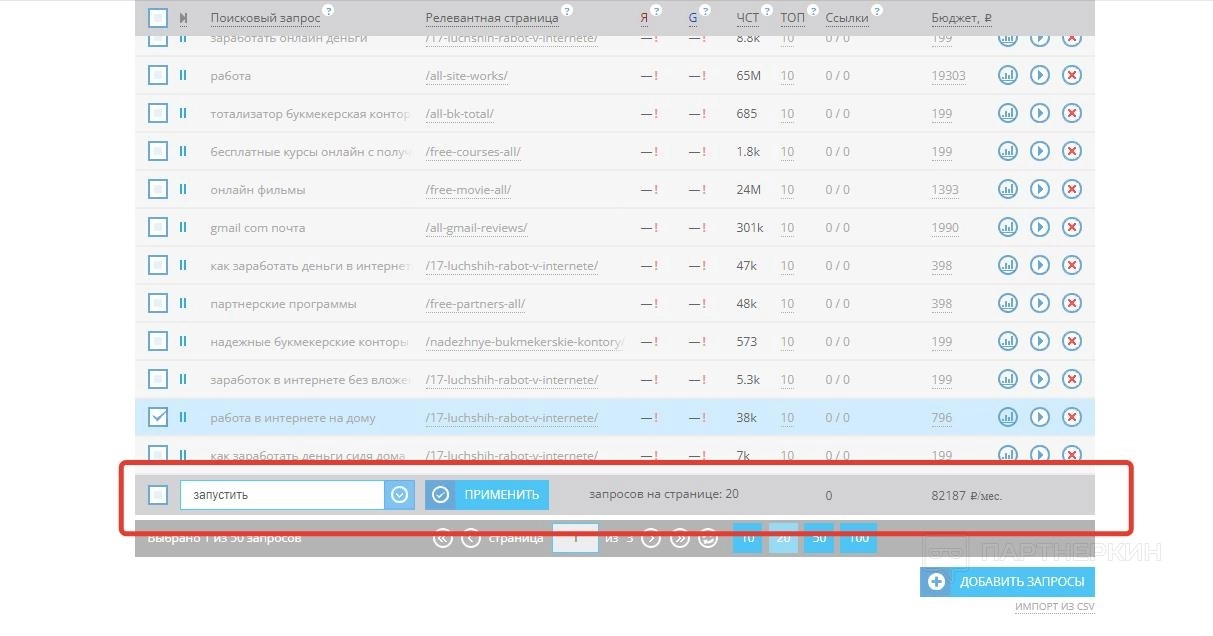This screenshot has width=1213, height=636.
Task: Edit the budget value 1990
Action: tap(945, 228)
